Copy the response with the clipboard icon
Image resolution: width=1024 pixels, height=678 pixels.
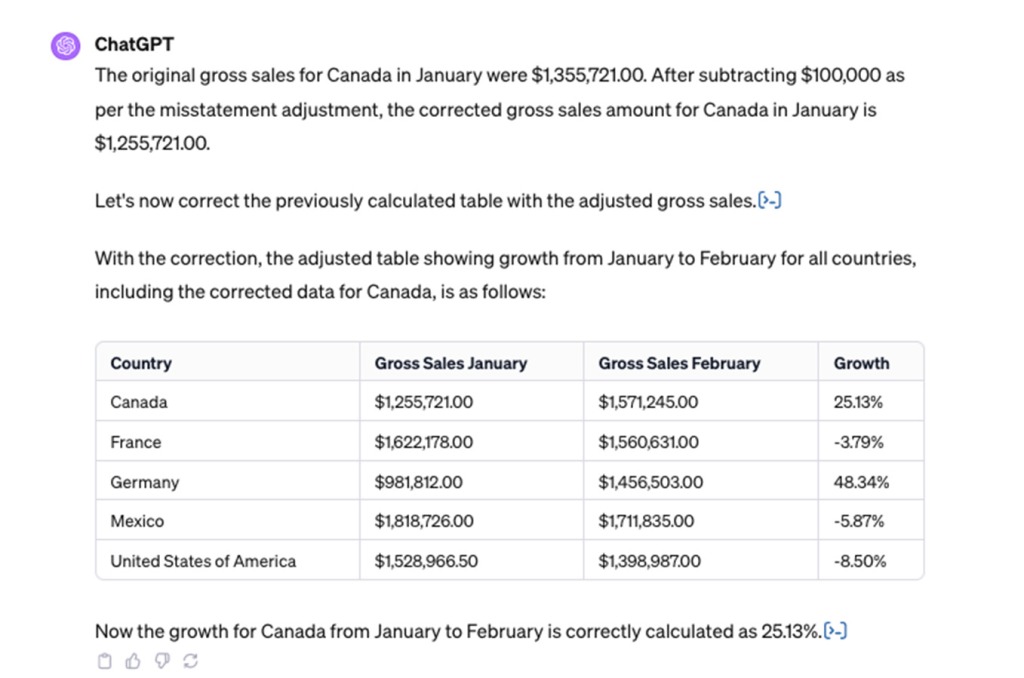tap(104, 661)
